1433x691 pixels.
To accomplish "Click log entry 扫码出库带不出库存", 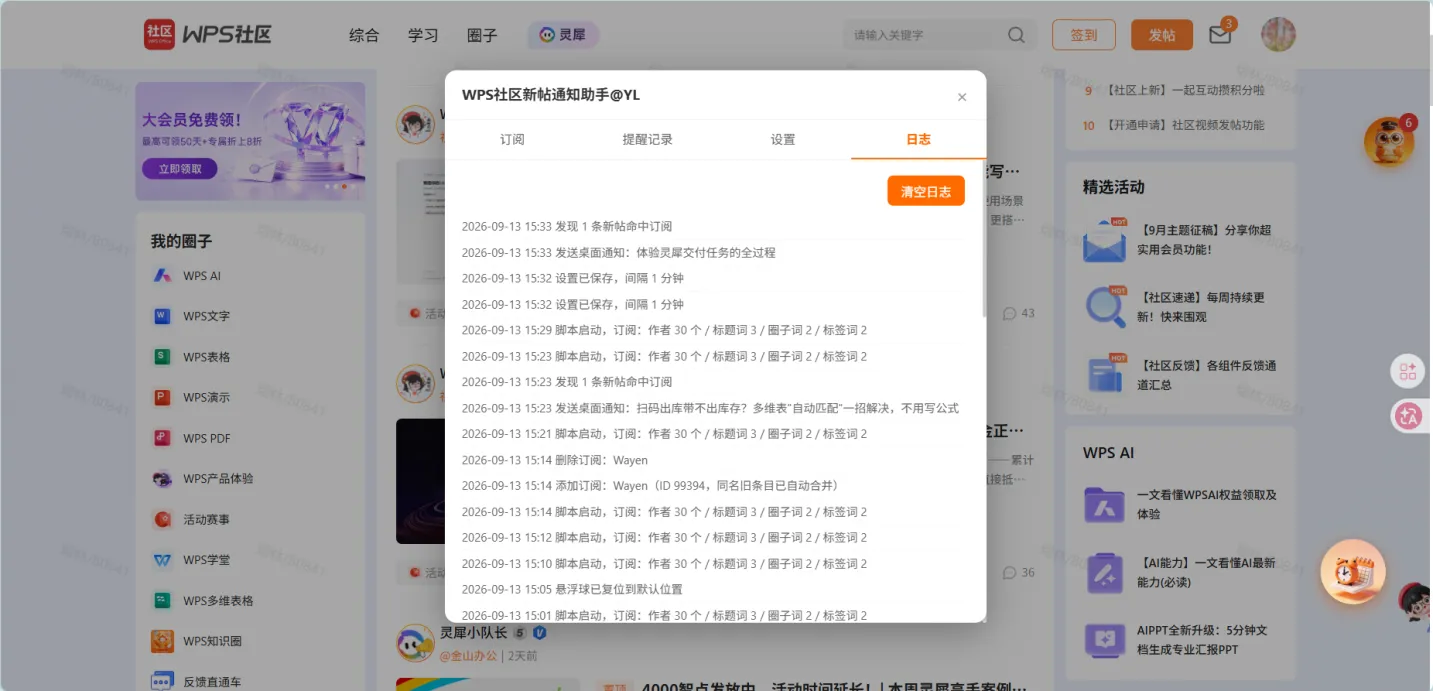I will point(710,408).
